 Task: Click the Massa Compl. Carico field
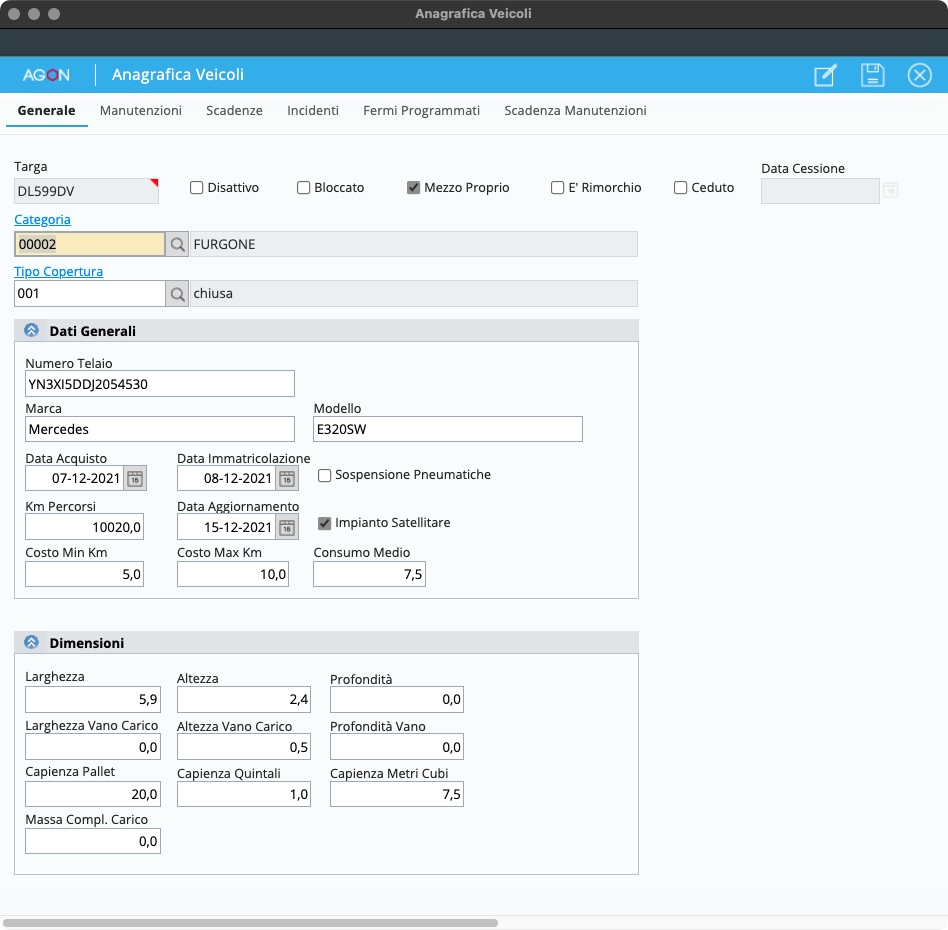93,841
